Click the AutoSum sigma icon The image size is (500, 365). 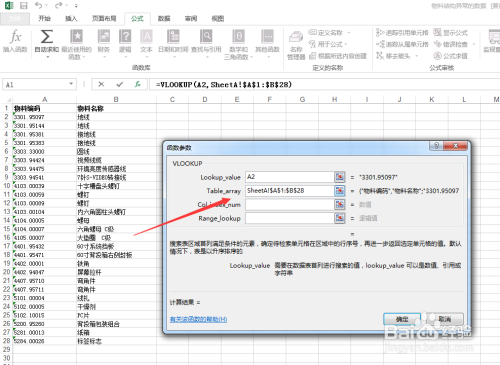47,37
